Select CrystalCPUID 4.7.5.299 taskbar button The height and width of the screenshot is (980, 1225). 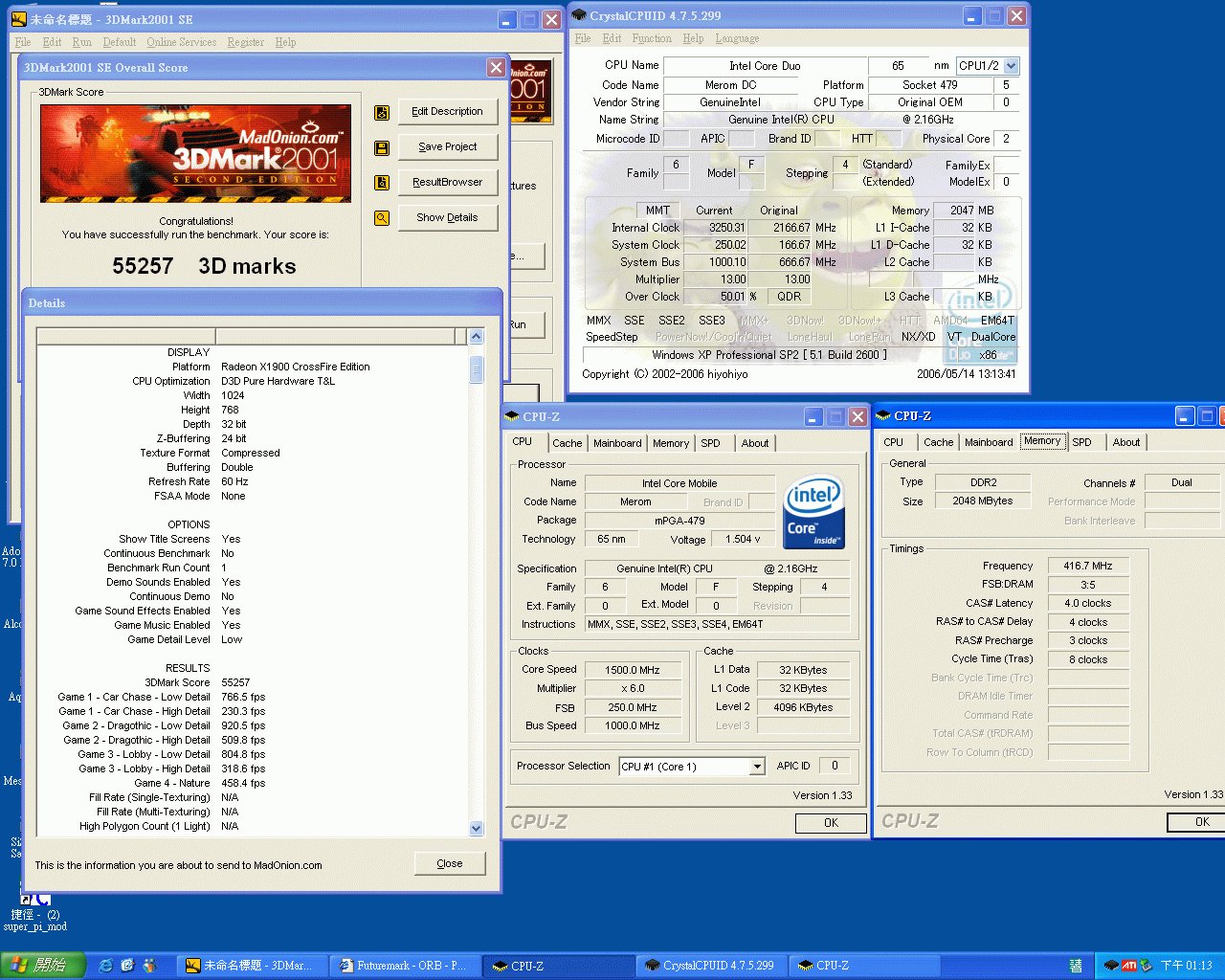712,966
